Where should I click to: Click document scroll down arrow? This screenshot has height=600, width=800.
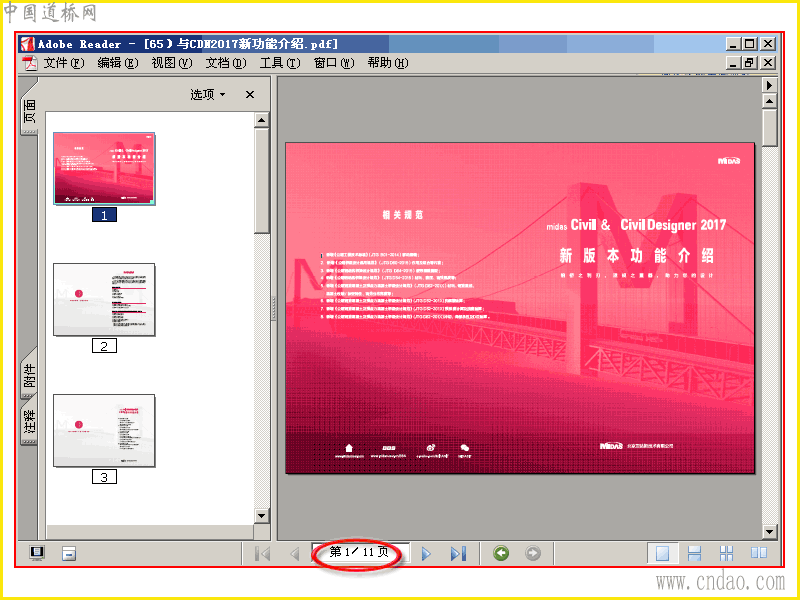point(769,532)
